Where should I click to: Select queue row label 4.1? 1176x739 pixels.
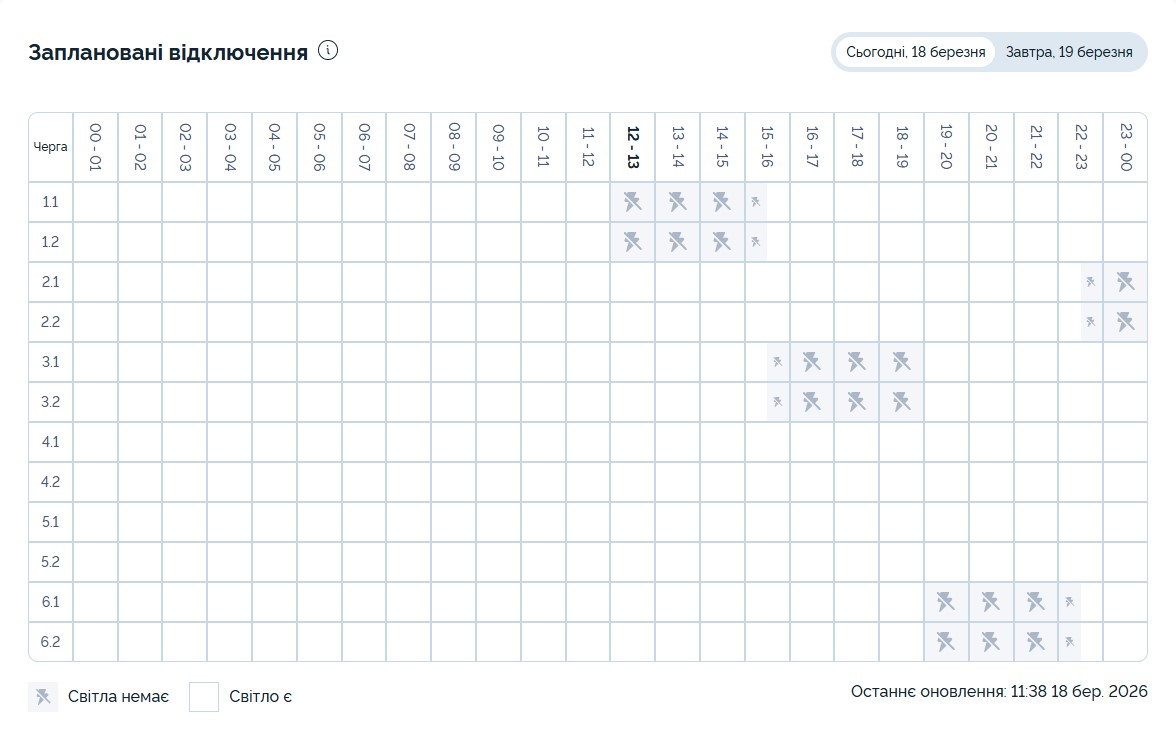(51, 442)
